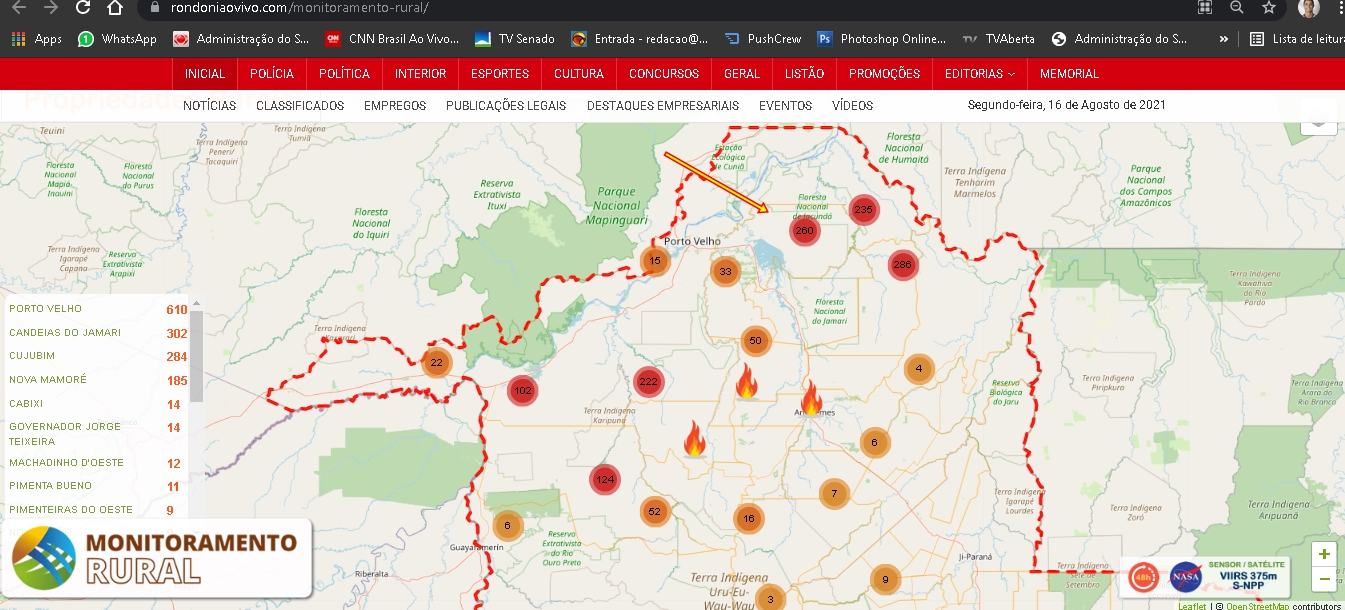Open the WhatsApp bookmark

coord(117,39)
